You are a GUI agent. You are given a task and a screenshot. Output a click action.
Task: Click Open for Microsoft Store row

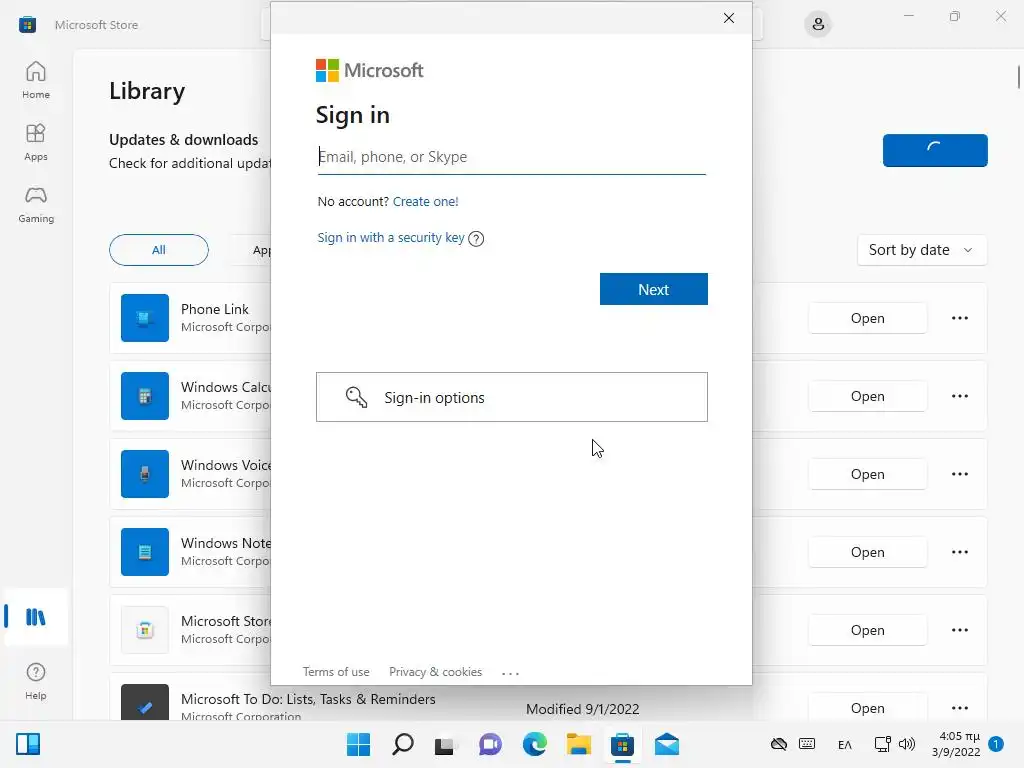[x=867, y=630]
